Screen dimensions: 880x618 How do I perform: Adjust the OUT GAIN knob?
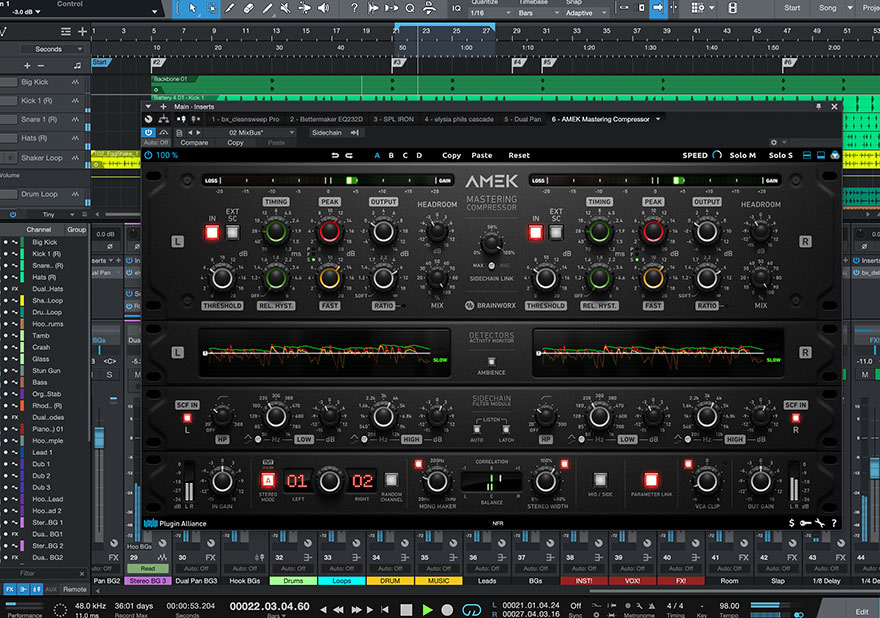pos(760,481)
